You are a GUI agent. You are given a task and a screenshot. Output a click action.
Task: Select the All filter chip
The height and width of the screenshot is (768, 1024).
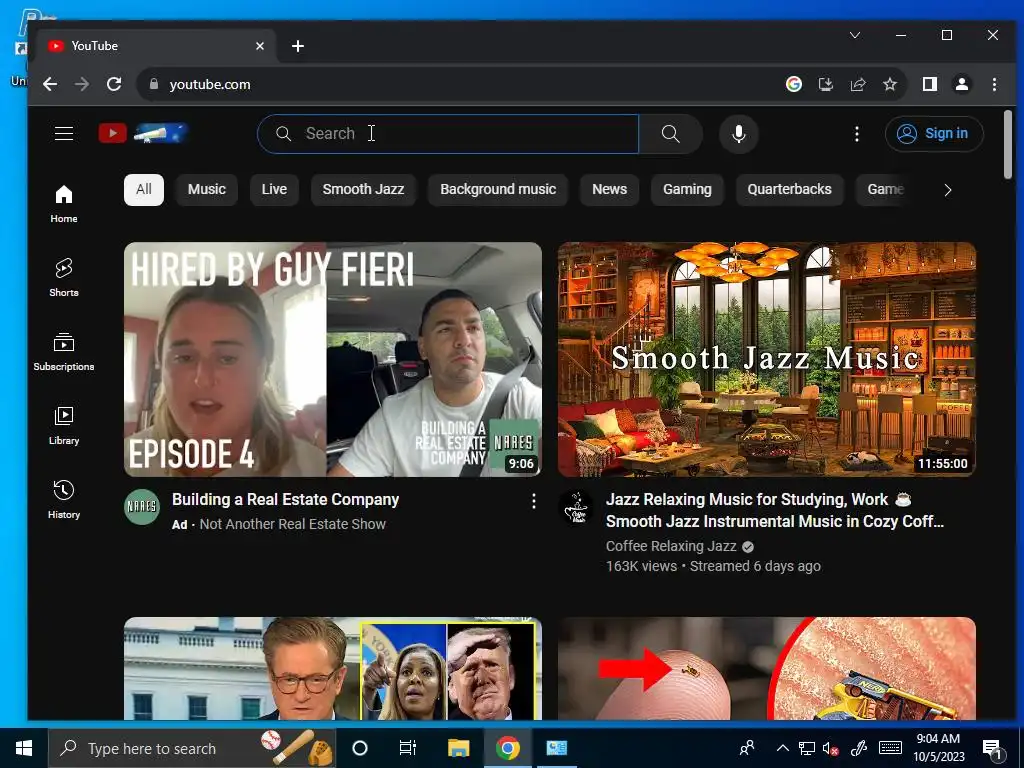tap(144, 189)
